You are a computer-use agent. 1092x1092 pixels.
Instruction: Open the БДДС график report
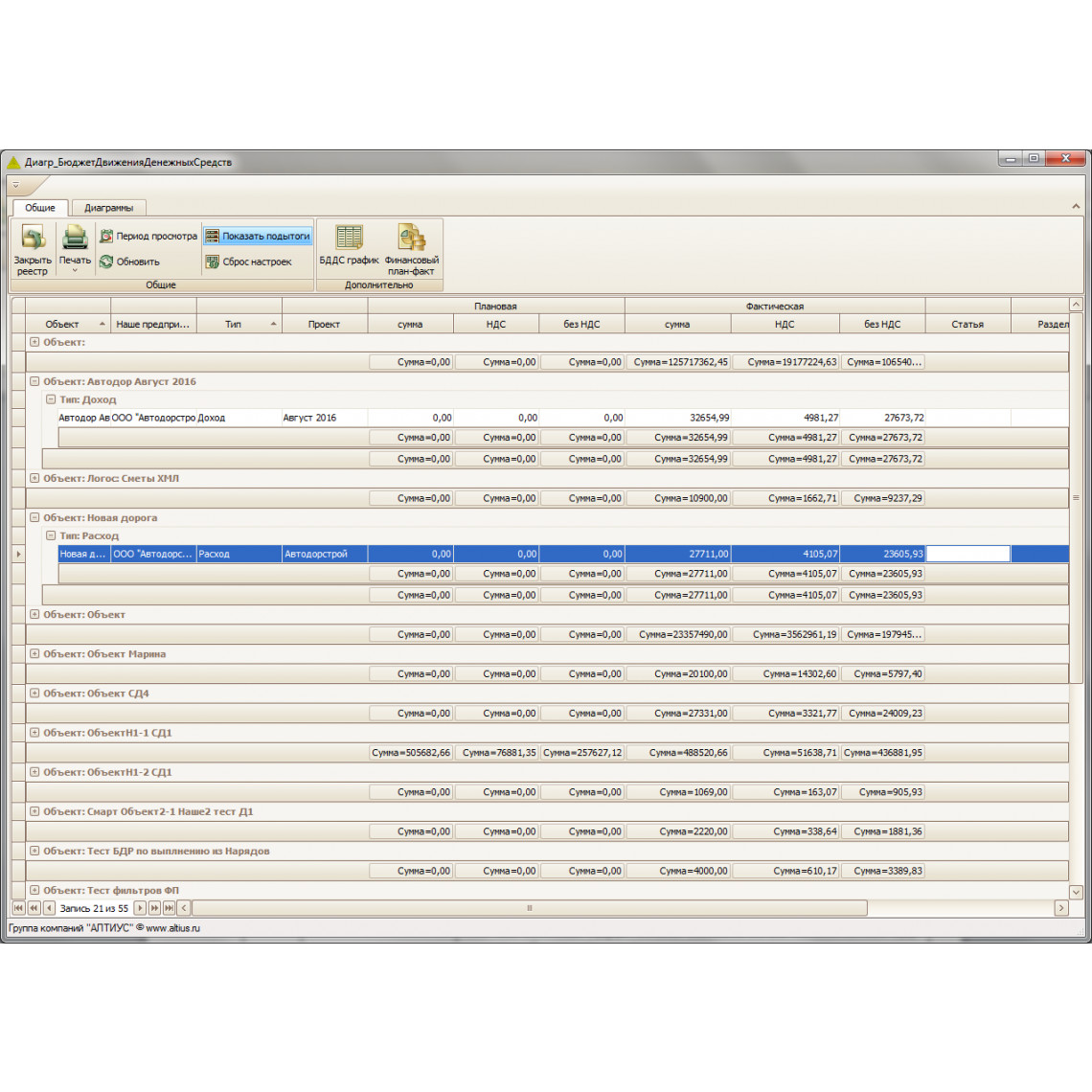[x=349, y=238]
